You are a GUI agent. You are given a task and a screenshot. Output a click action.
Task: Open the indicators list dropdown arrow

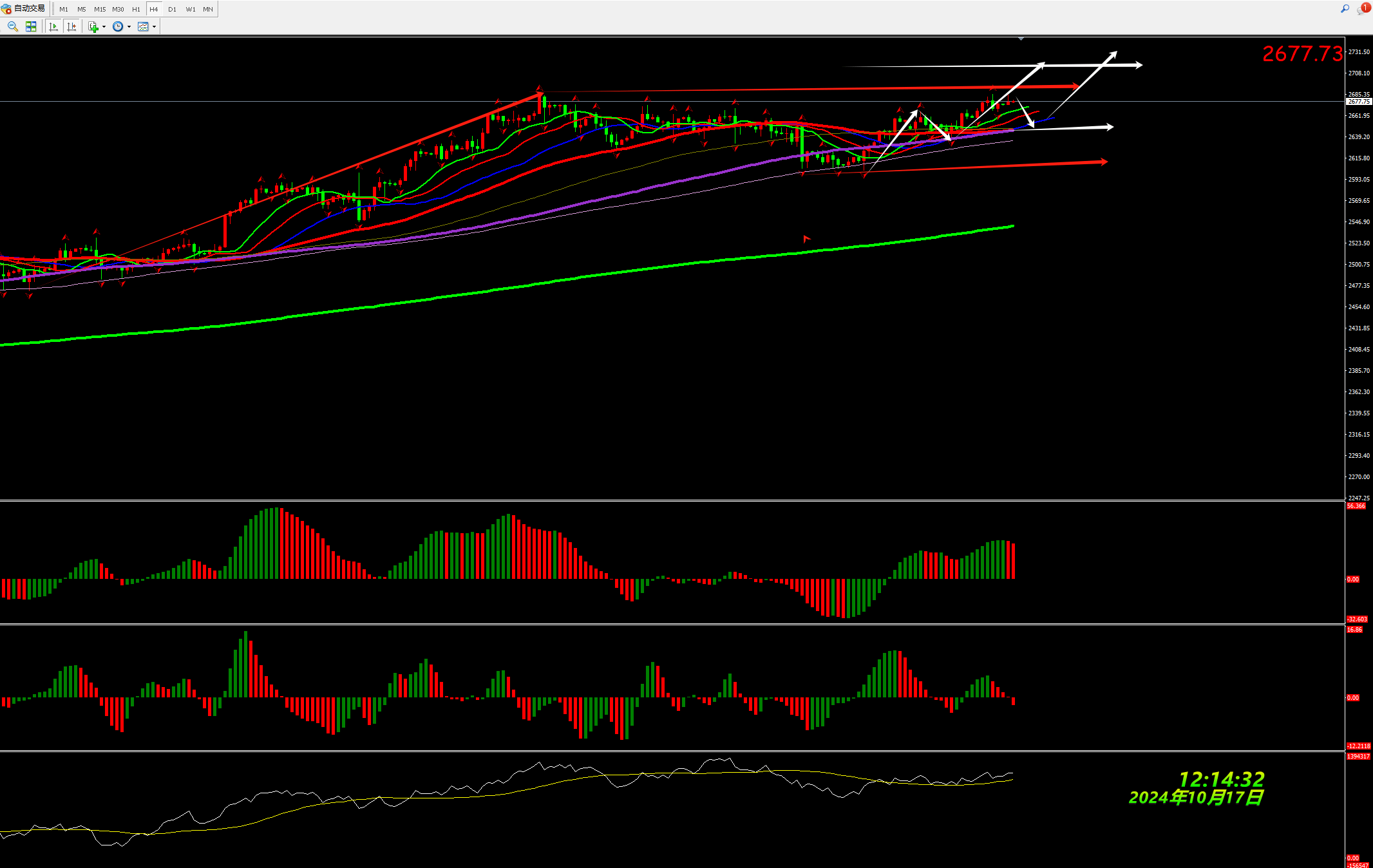click(x=104, y=26)
